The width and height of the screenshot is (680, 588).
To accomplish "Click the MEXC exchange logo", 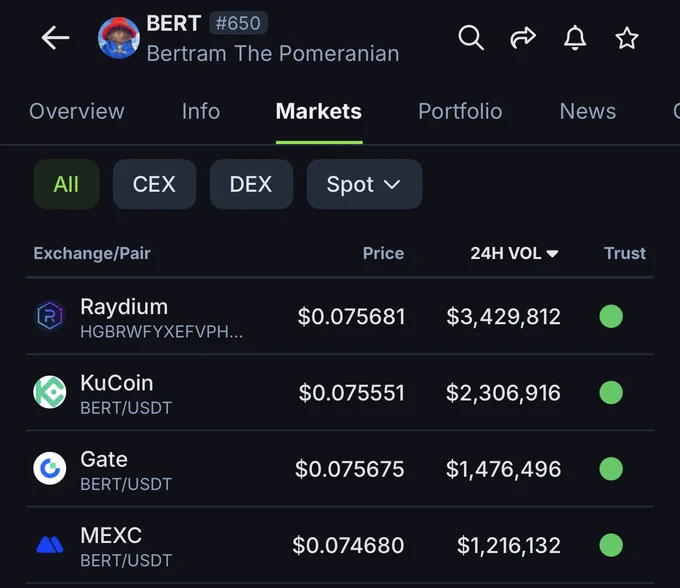I will pos(50,545).
